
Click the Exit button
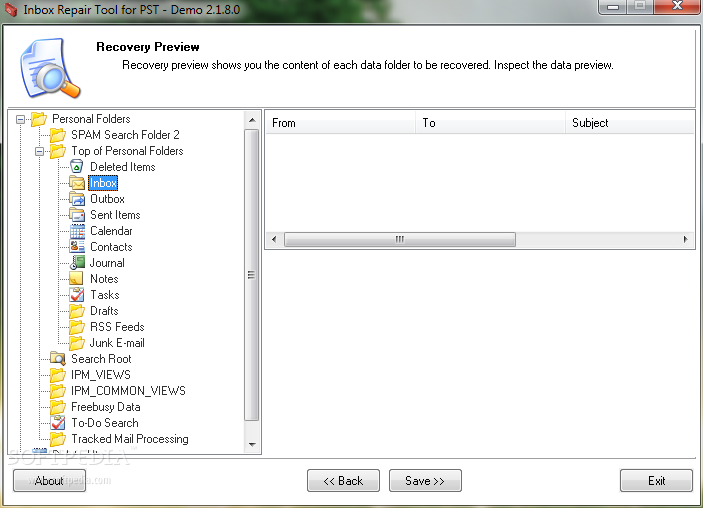click(x=656, y=481)
